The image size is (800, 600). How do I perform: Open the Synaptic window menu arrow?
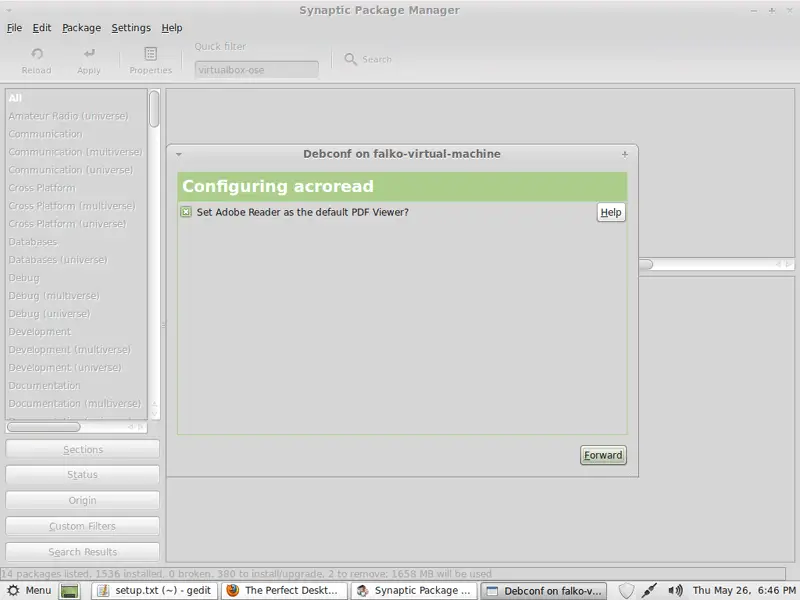click(x=9, y=10)
